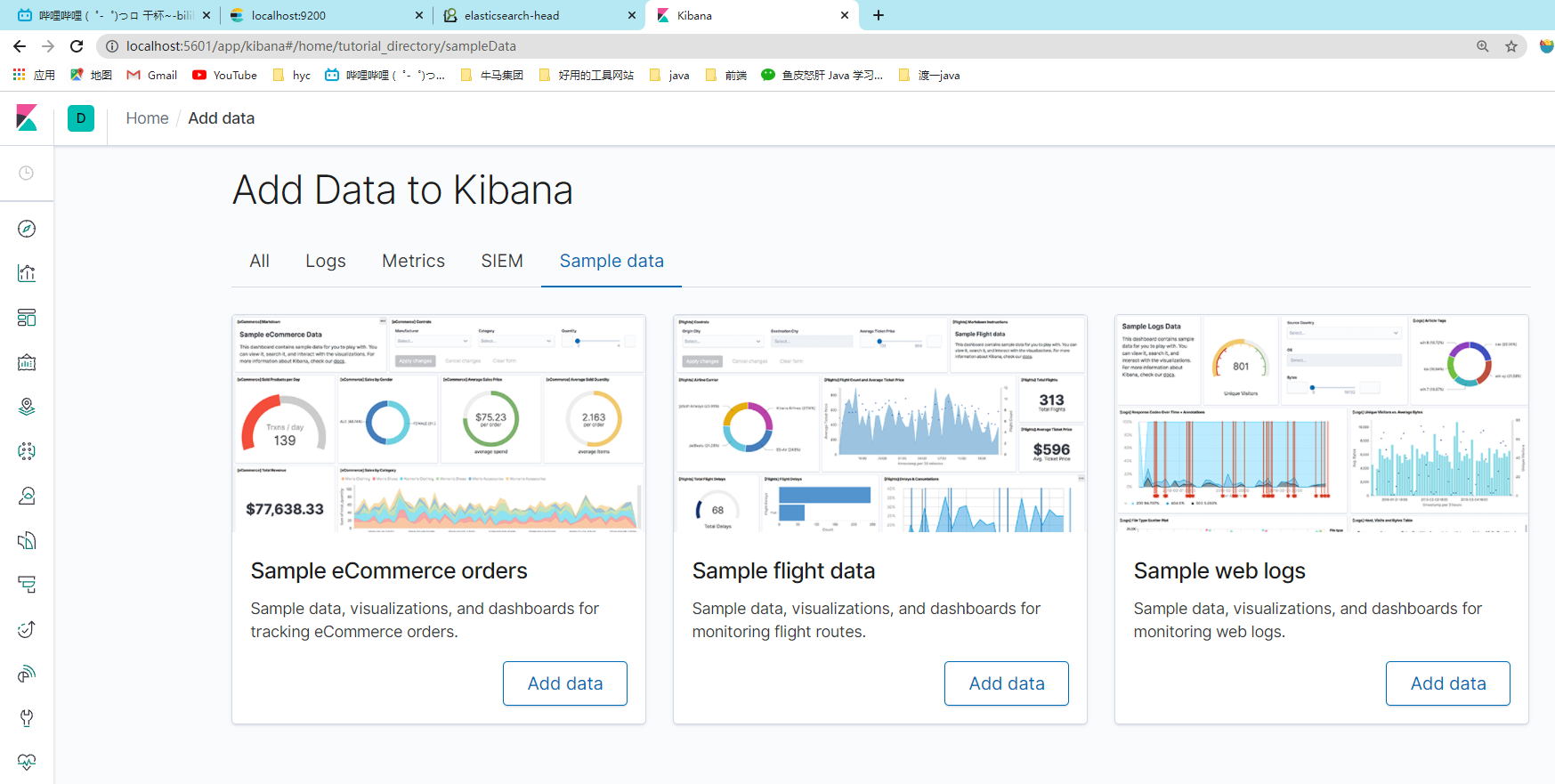Go to Dashboard via the sidebar icon

tap(27, 318)
